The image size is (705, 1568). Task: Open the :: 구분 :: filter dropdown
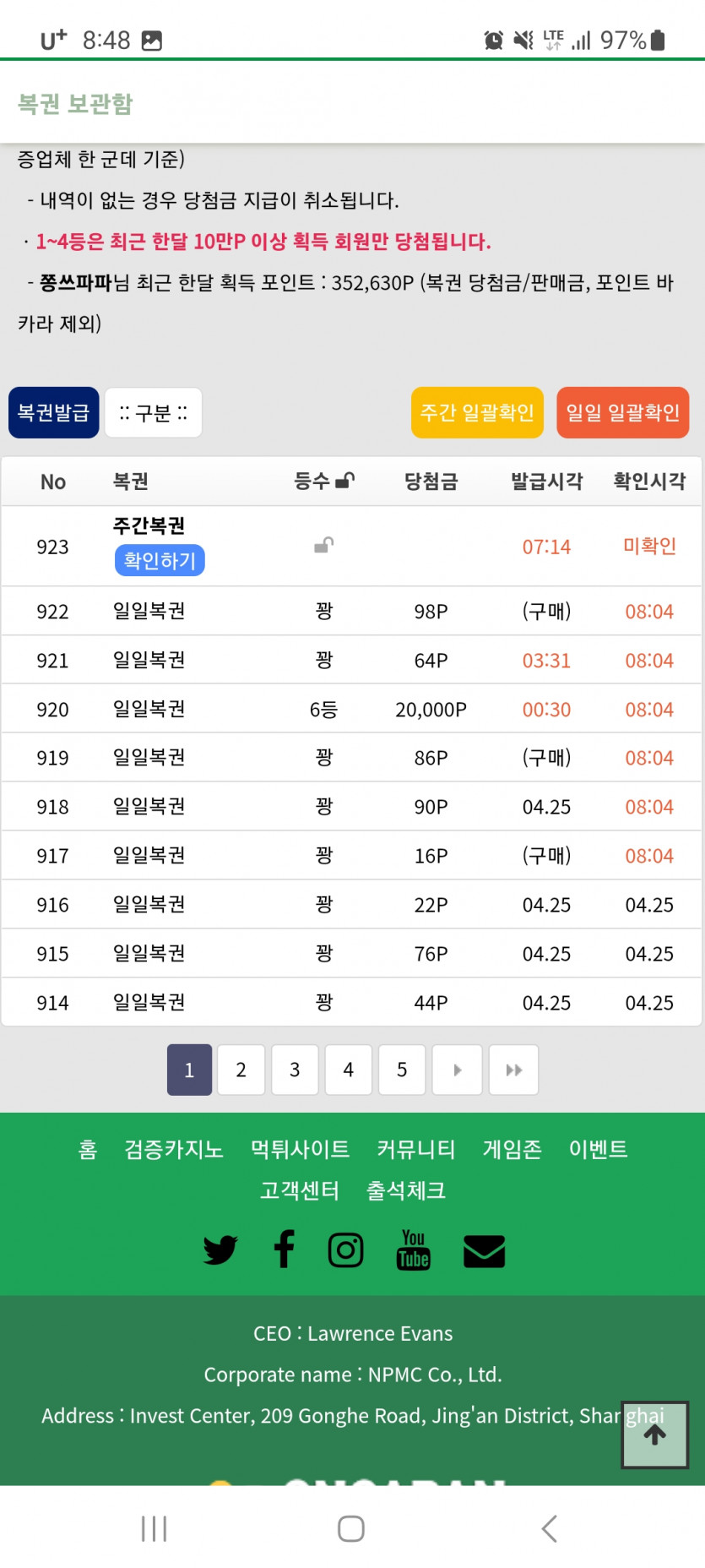154,412
